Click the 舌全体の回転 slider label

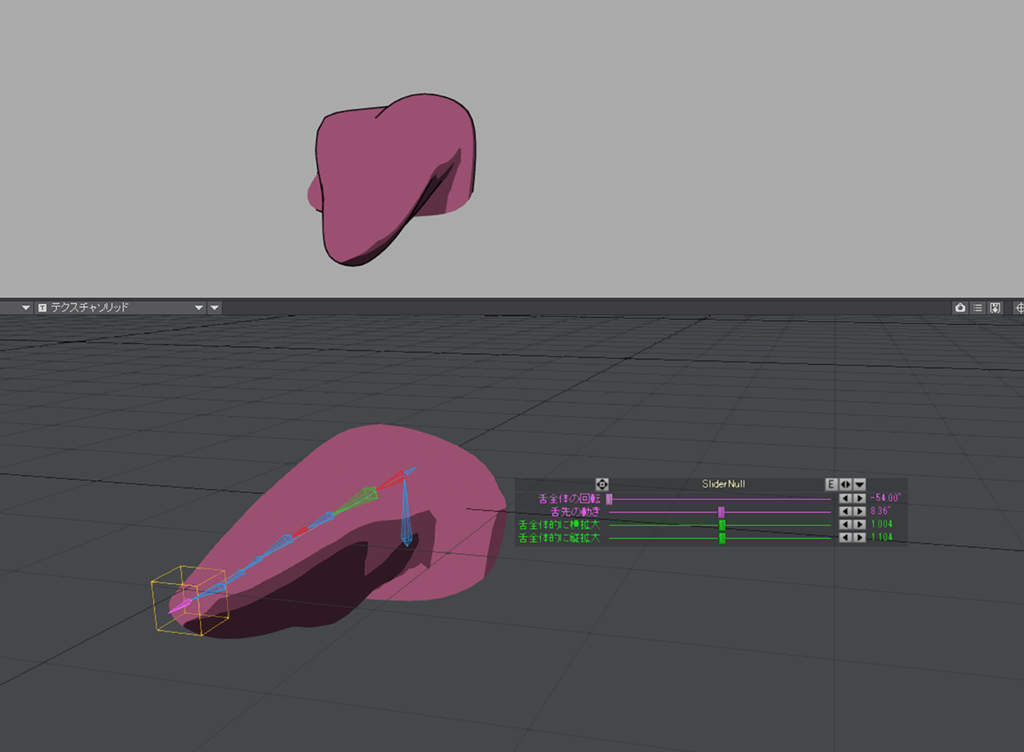coord(569,499)
